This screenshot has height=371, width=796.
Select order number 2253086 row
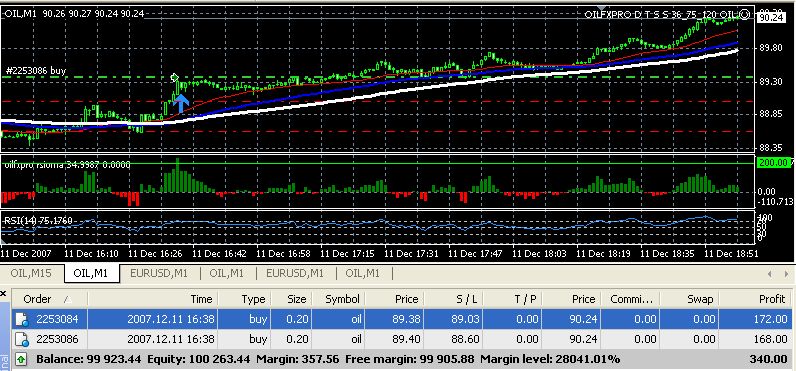coord(401,339)
